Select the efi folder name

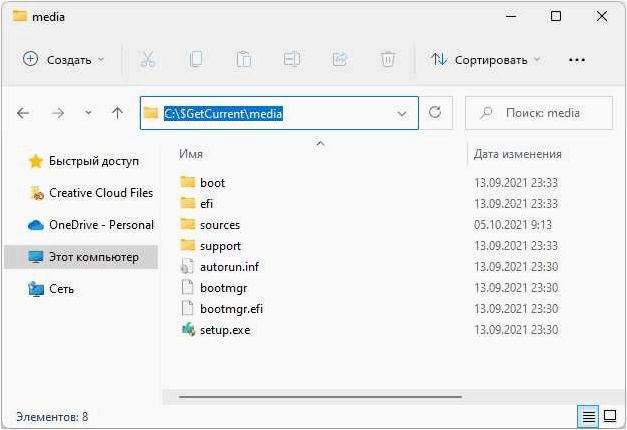coord(206,204)
